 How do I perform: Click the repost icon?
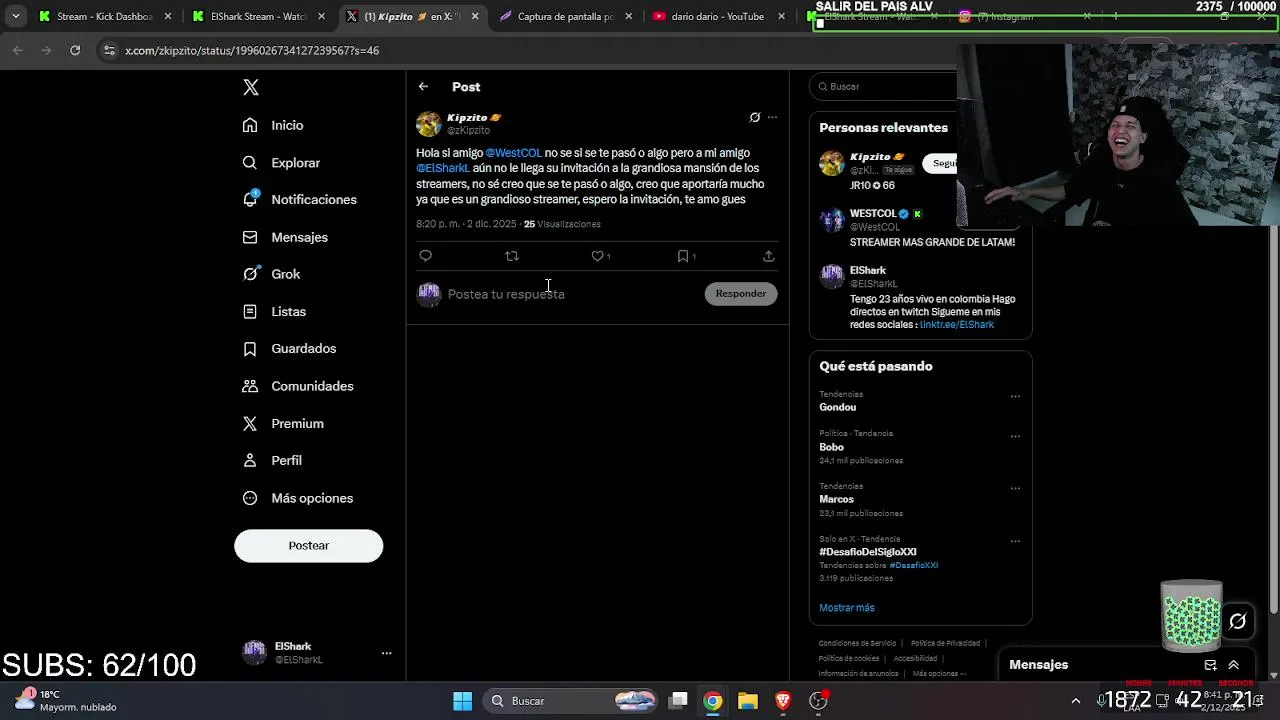pos(512,256)
